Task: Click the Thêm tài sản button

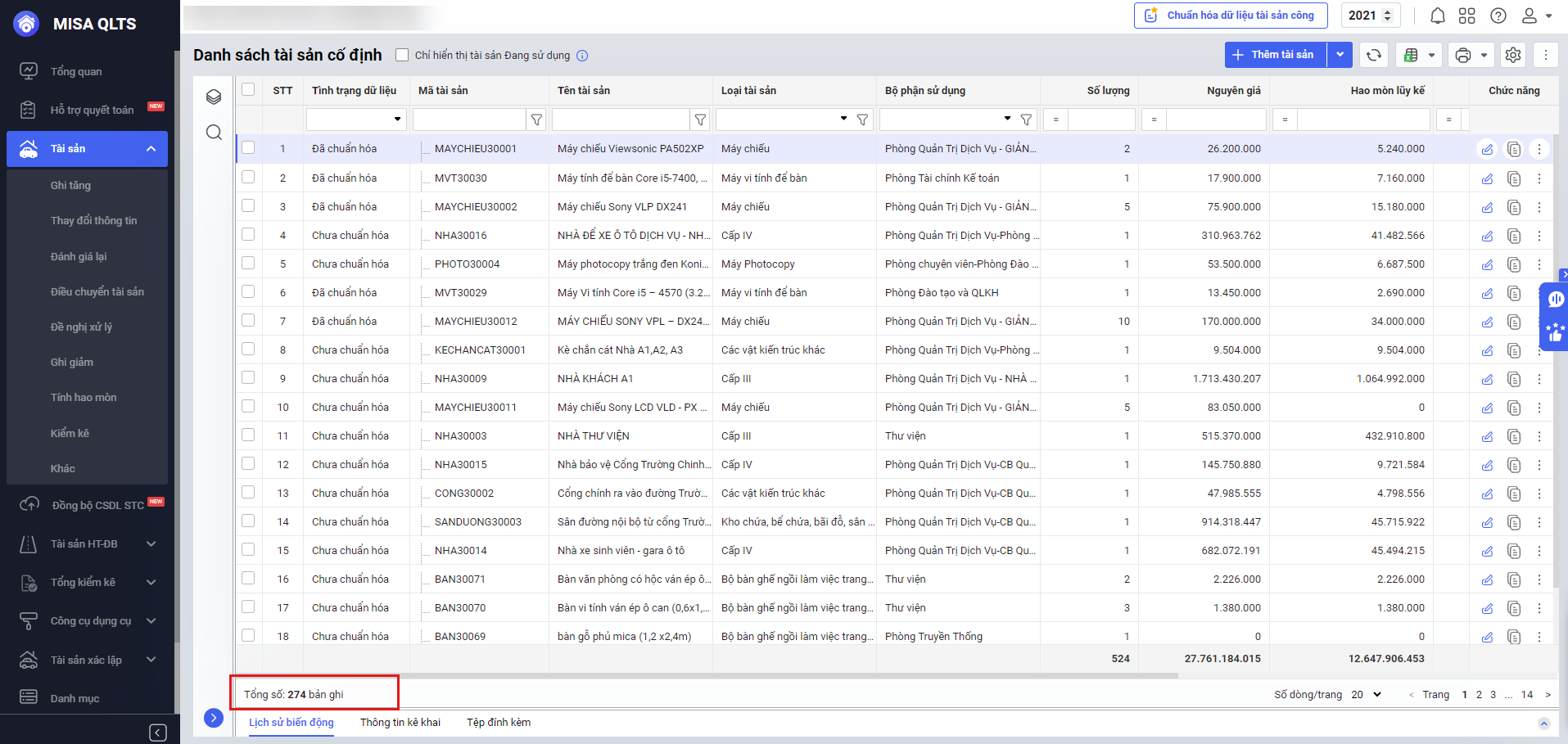Action: [x=1275, y=55]
